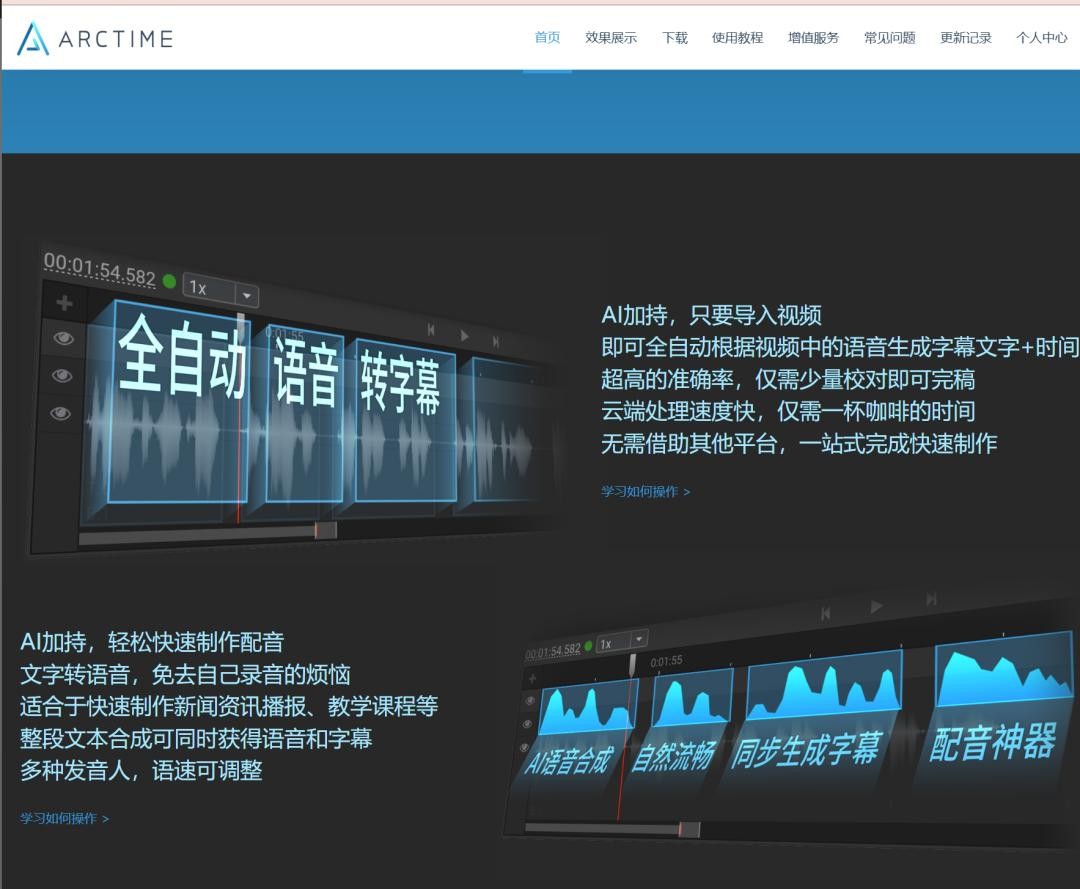Click skip-to-start icon in the upper timeline image

click(x=431, y=330)
